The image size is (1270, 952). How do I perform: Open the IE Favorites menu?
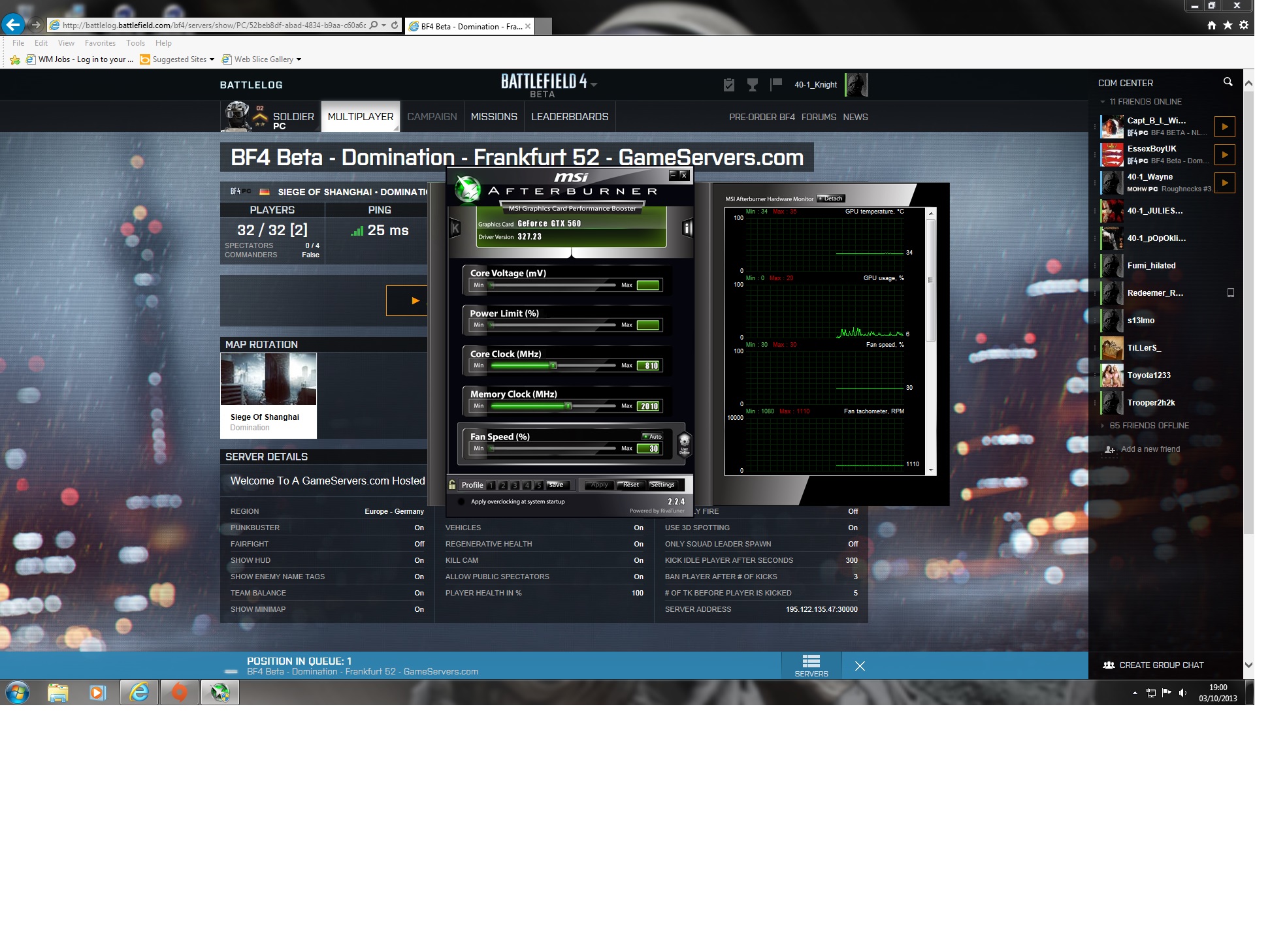coord(100,43)
